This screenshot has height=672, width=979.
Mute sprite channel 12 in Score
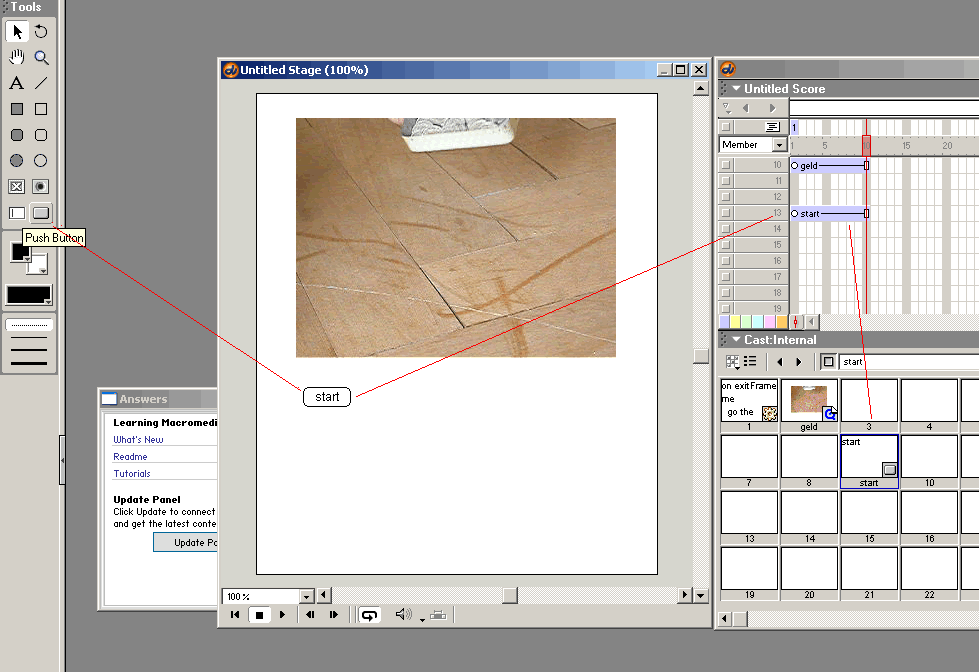pos(726,197)
